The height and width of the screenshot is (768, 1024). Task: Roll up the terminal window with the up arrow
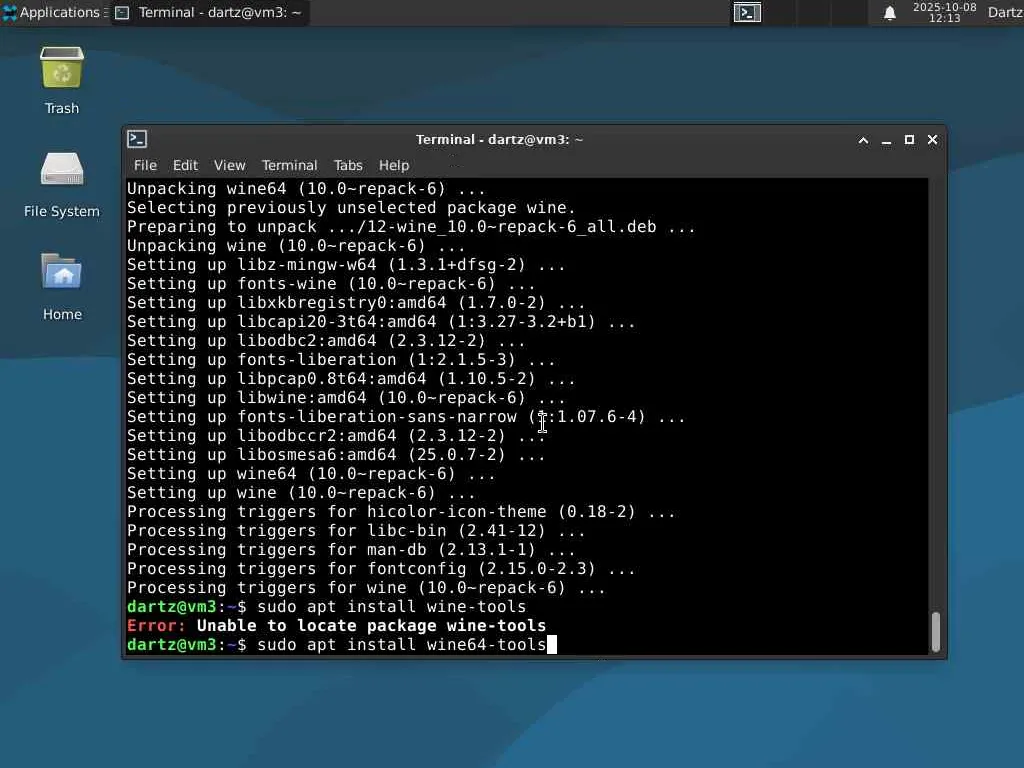point(863,140)
